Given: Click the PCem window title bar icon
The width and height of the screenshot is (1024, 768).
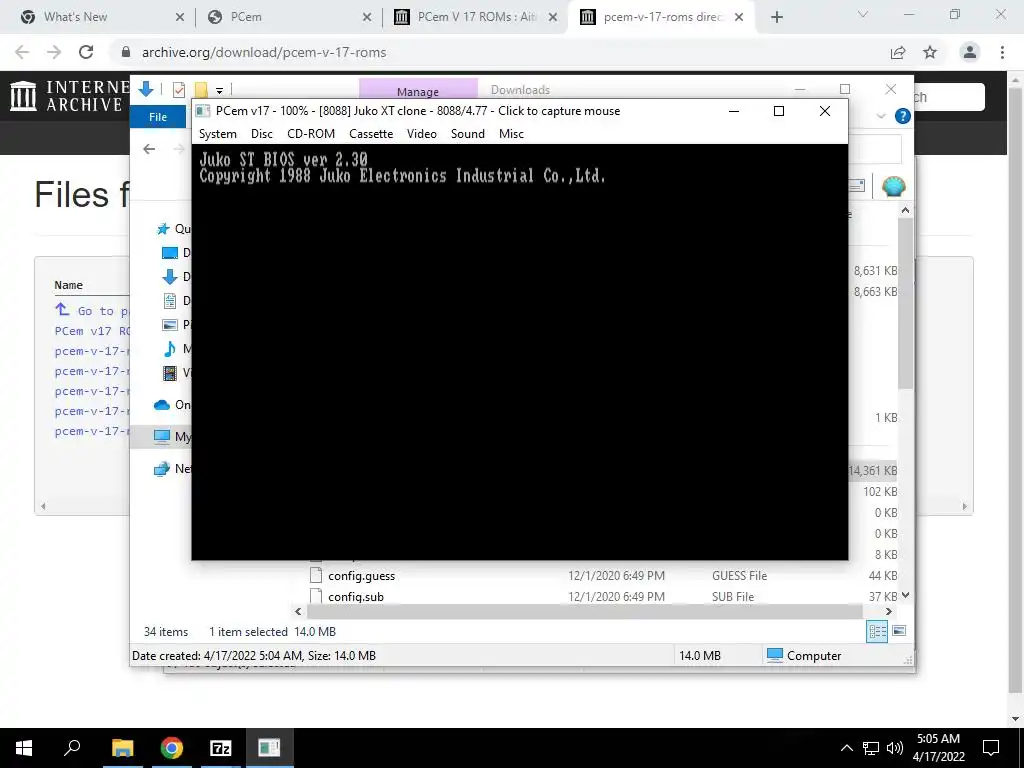Looking at the screenshot, I should click(x=203, y=111).
